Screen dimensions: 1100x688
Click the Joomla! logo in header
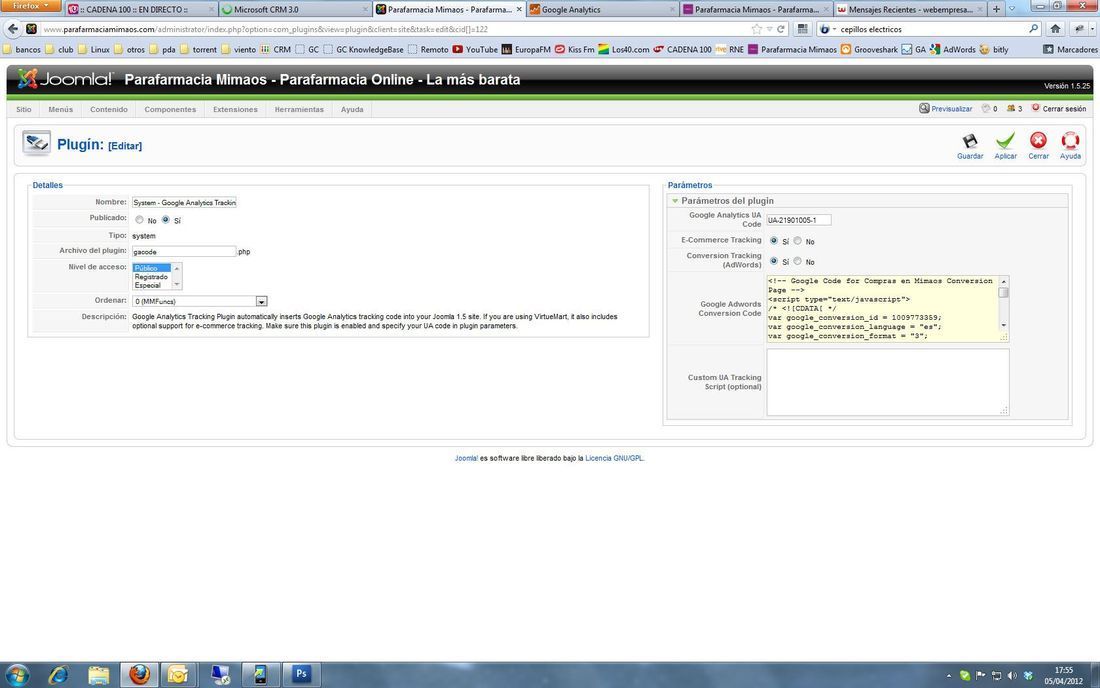click(x=65, y=79)
